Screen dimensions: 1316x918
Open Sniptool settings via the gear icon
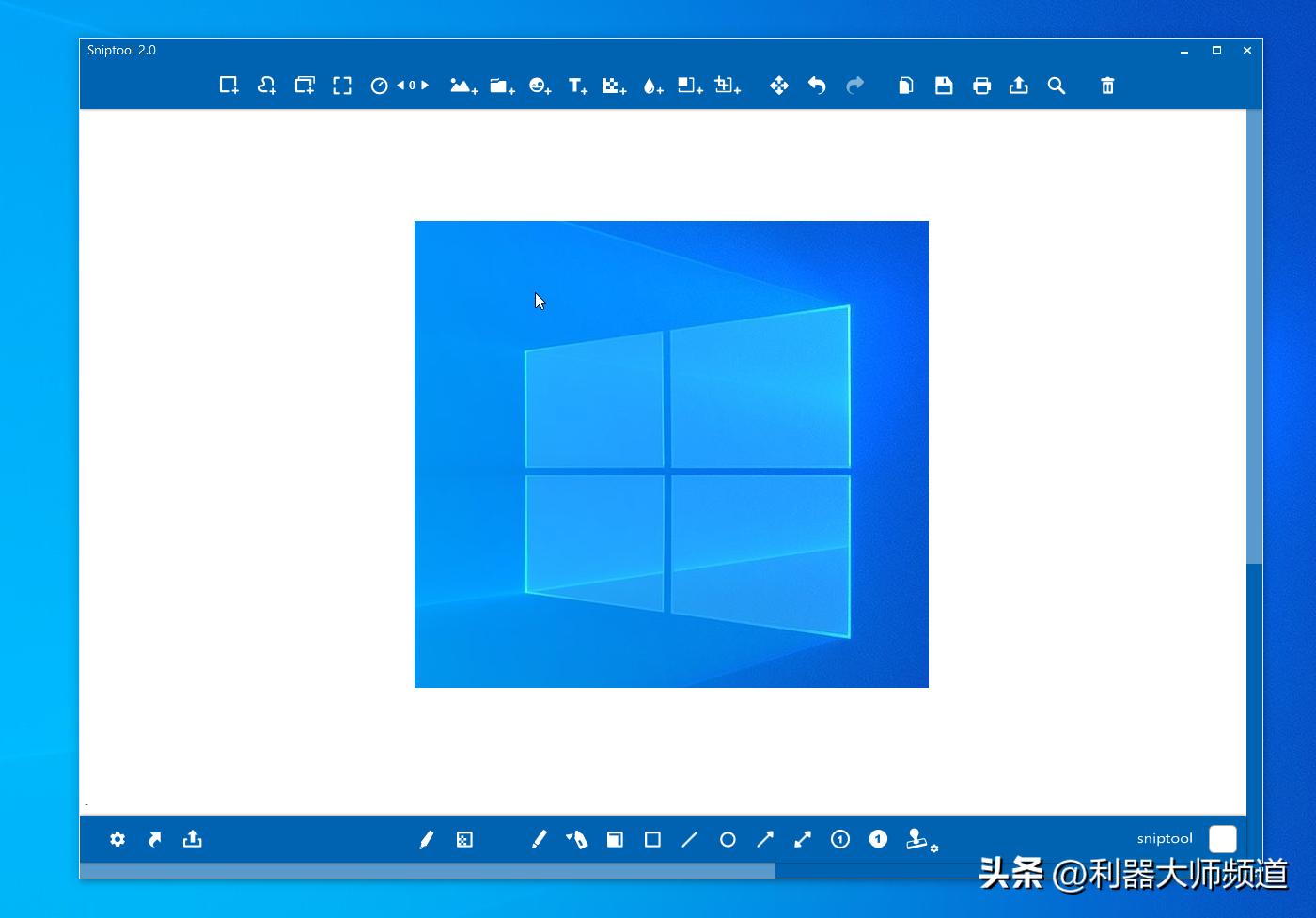[x=117, y=839]
